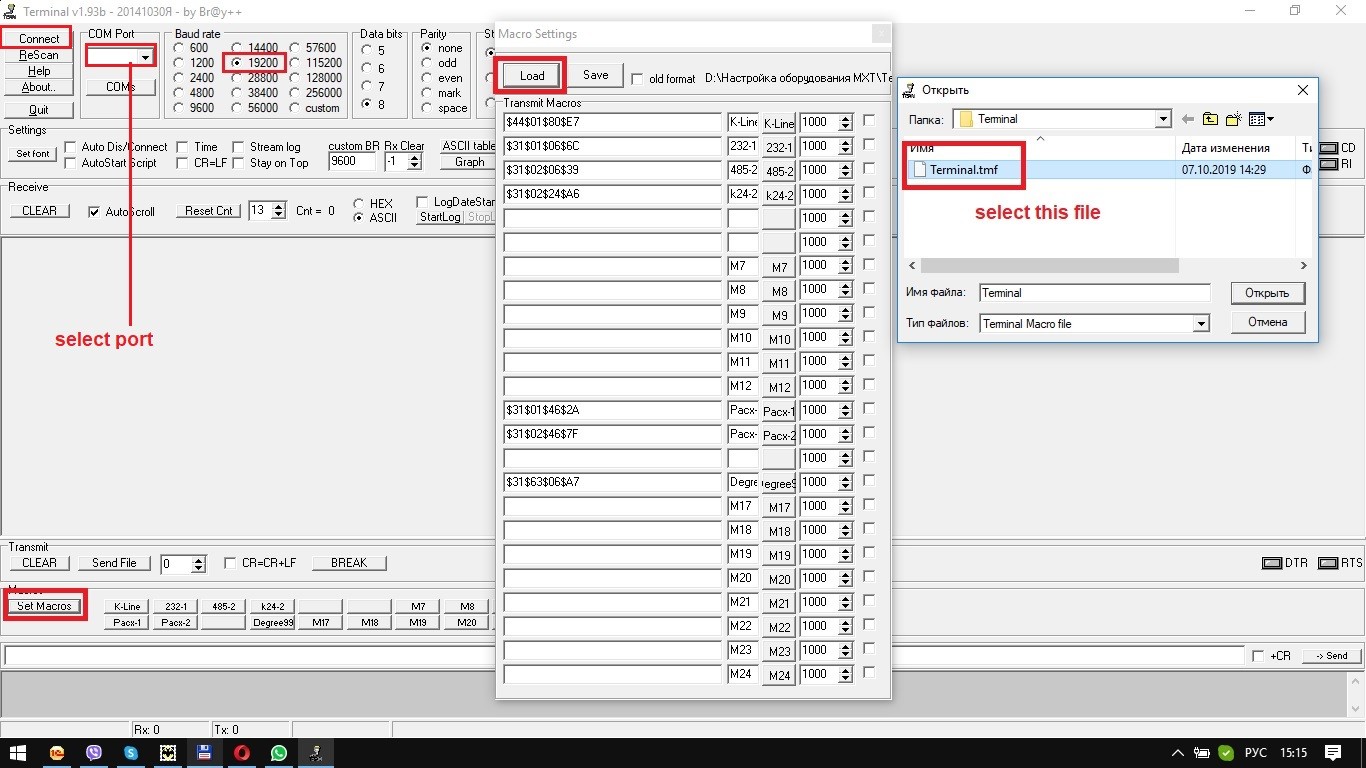Select the Terminal.tmf file icon
Image resolution: width=1366 pixels, height=768 pixels.
point(919,169)
